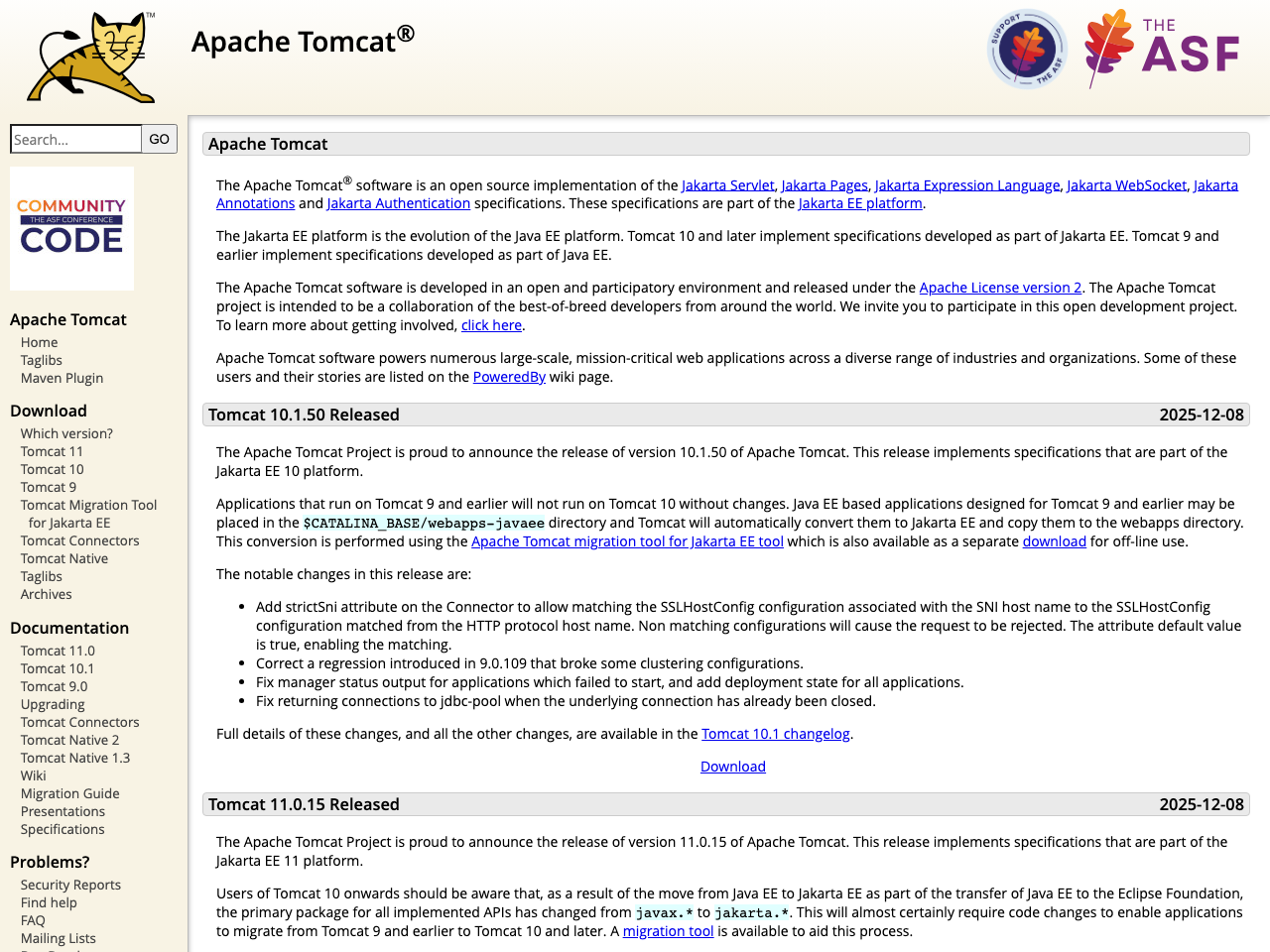Open the Which version page
The width and height of the screenshot is (1270, 952).
[x=65, y=432]
